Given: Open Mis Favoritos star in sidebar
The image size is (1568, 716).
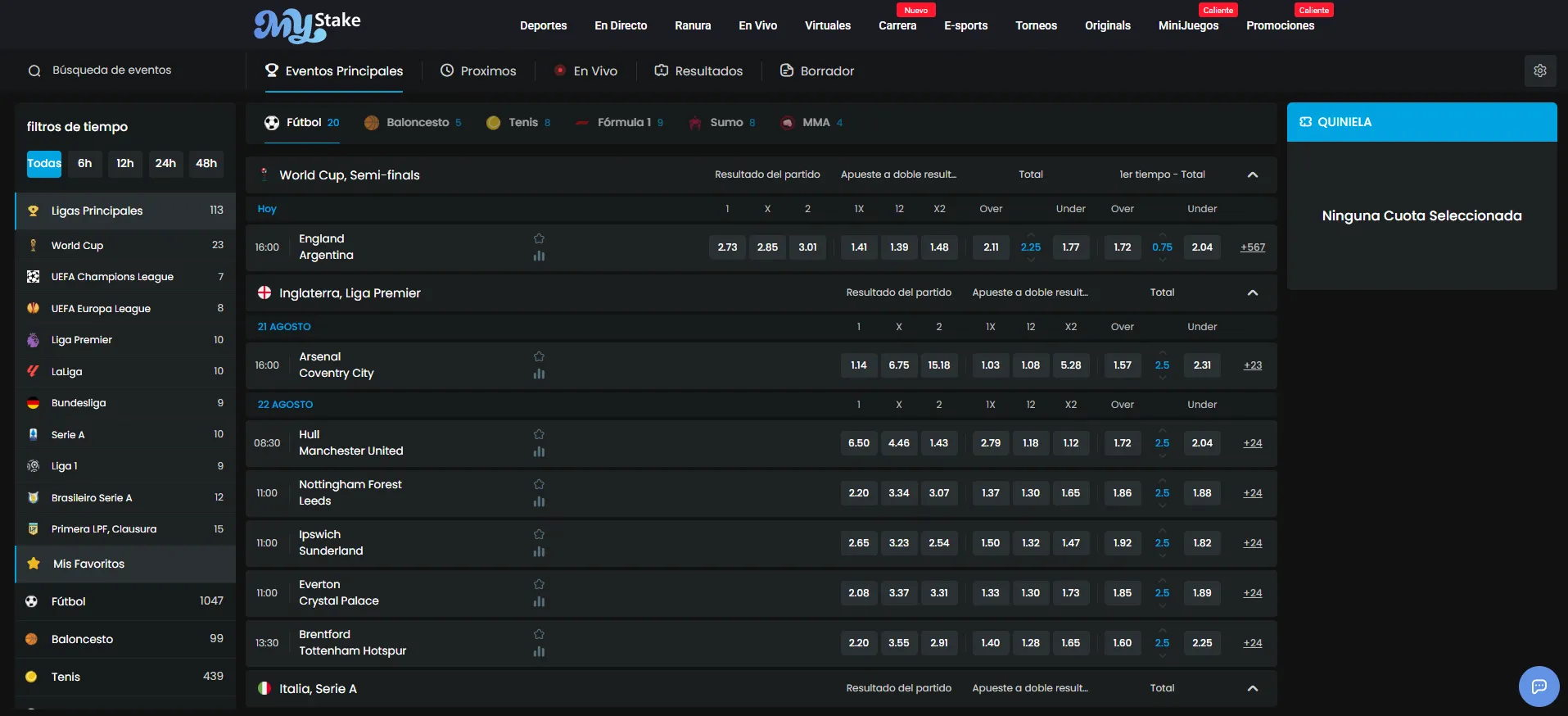Looking at the screenshot, I should click(34, 564).
